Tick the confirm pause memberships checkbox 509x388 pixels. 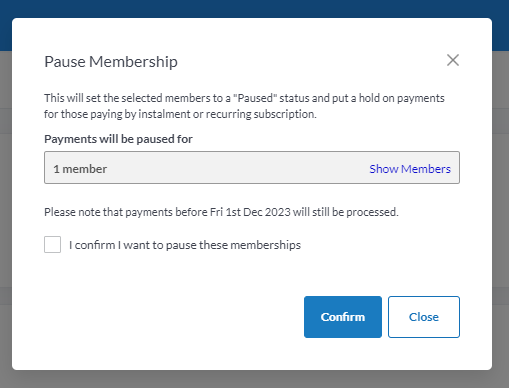[x=52, y=244]
